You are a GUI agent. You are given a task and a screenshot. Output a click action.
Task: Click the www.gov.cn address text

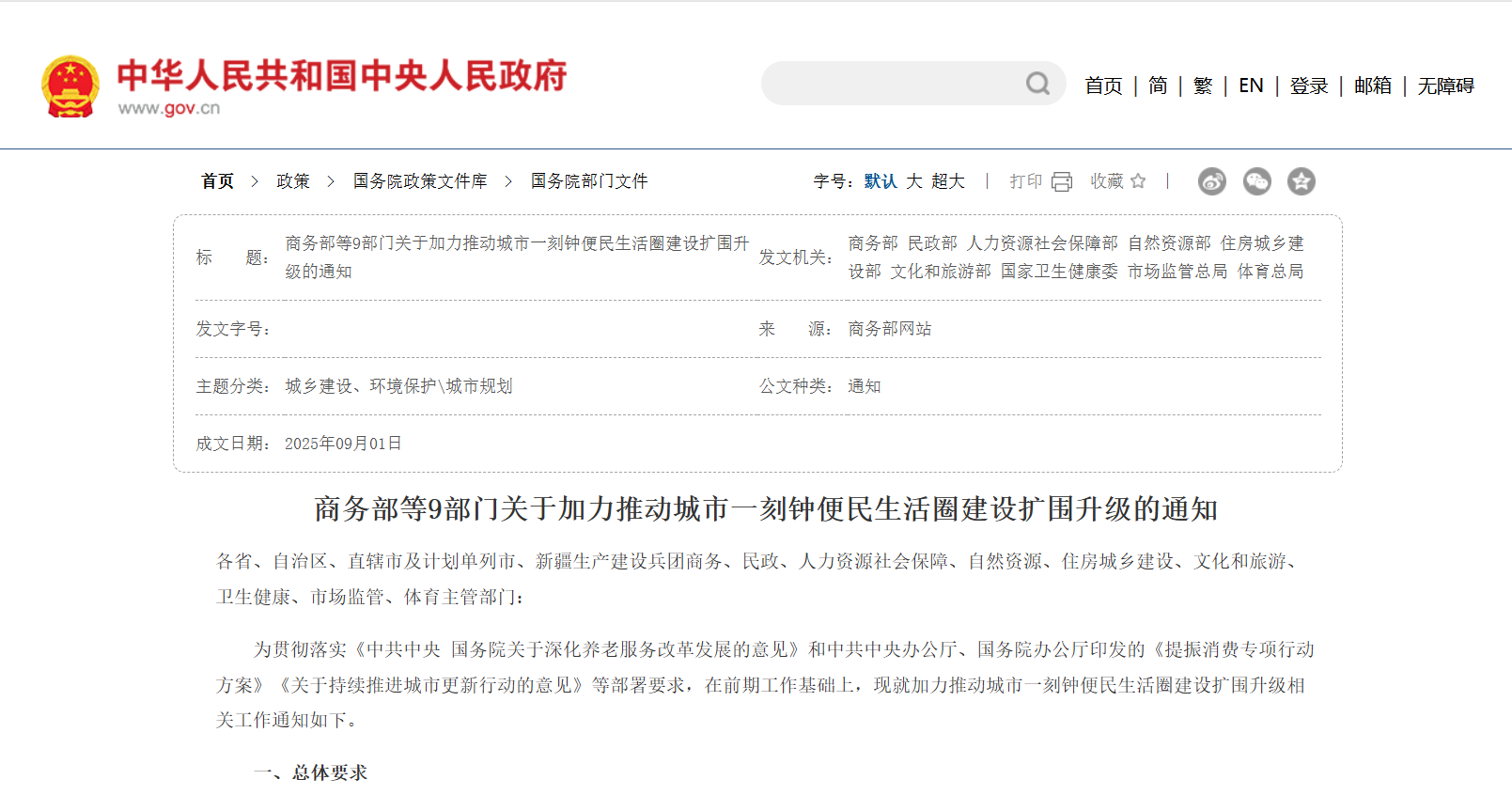point(169,108)
